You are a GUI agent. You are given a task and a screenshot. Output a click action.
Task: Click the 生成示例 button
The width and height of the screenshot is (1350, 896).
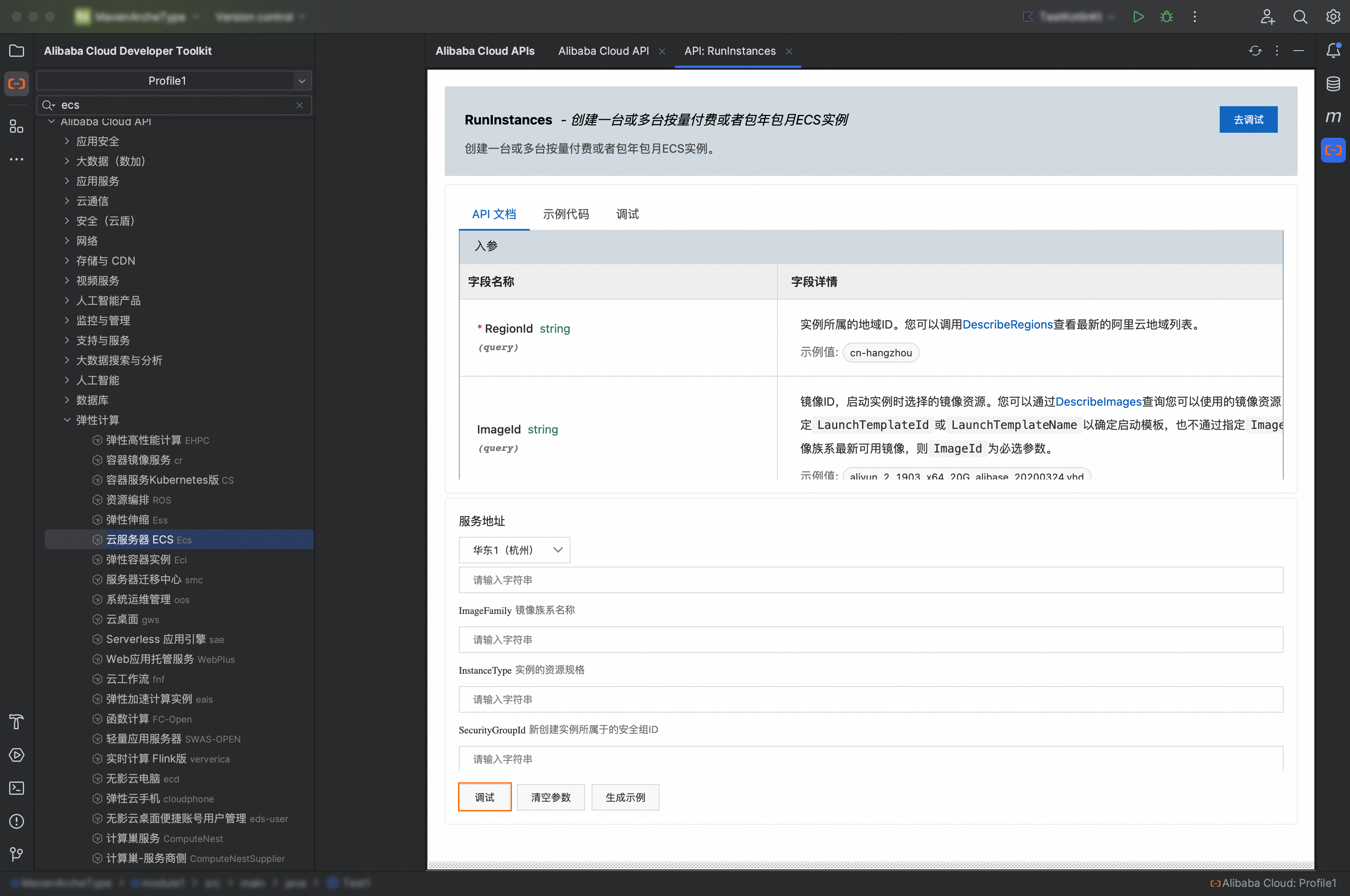click(x=625, y=797)
